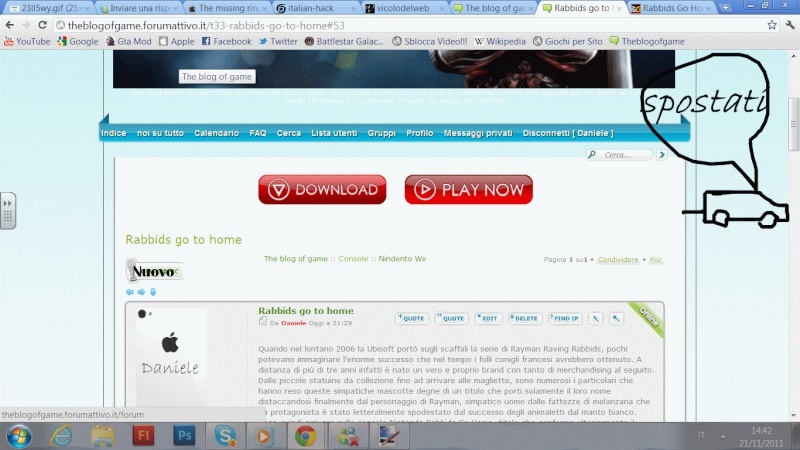Click the plain QUOTE button
This screenshot has height=450, width=800.
(x=451, y=318)
